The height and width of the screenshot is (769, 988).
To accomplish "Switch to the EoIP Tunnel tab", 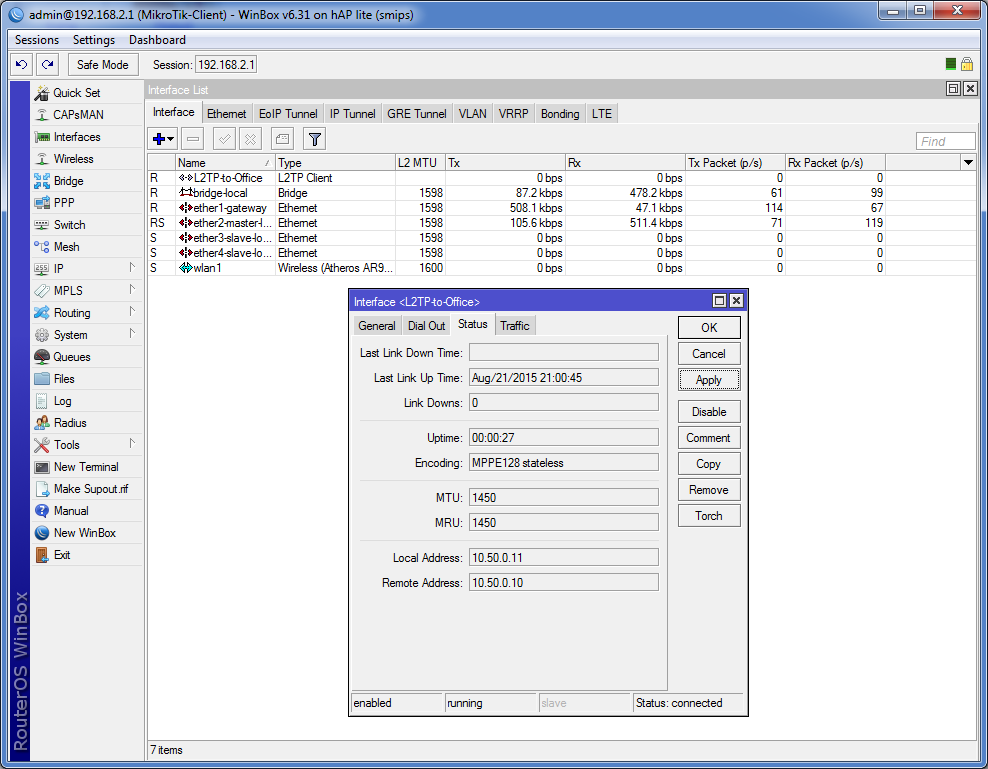I will pos(288,113).
